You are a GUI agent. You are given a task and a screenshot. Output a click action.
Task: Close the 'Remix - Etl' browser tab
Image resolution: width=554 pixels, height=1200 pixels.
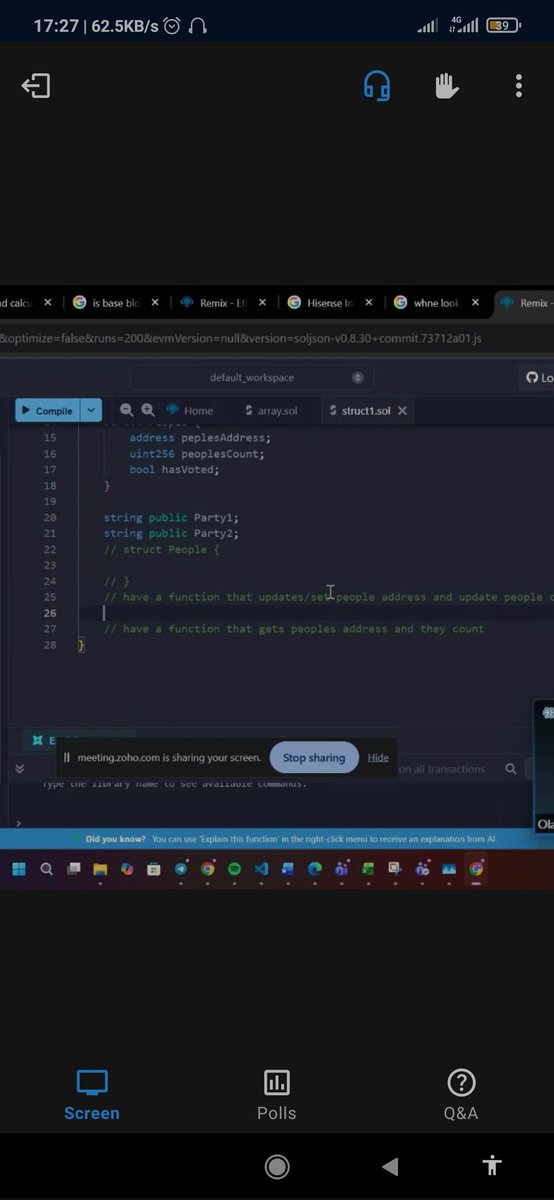[x=263, y=303]
